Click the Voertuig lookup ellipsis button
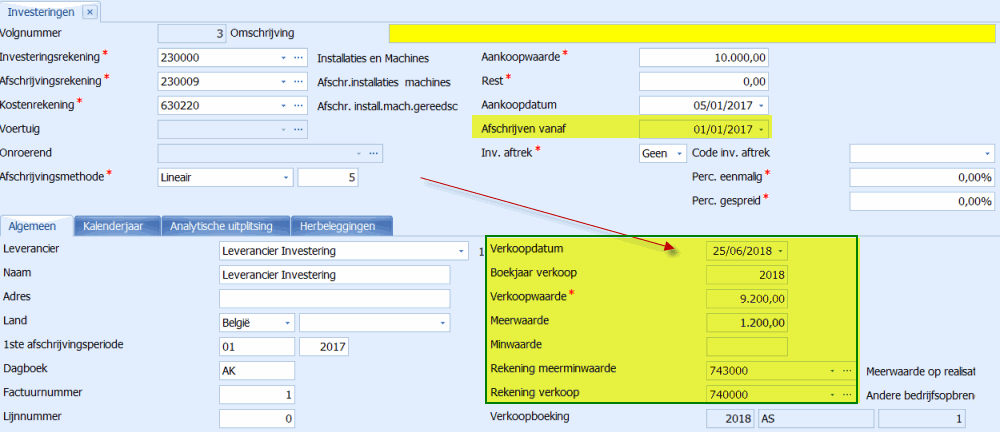 click(x=298, y=129)
